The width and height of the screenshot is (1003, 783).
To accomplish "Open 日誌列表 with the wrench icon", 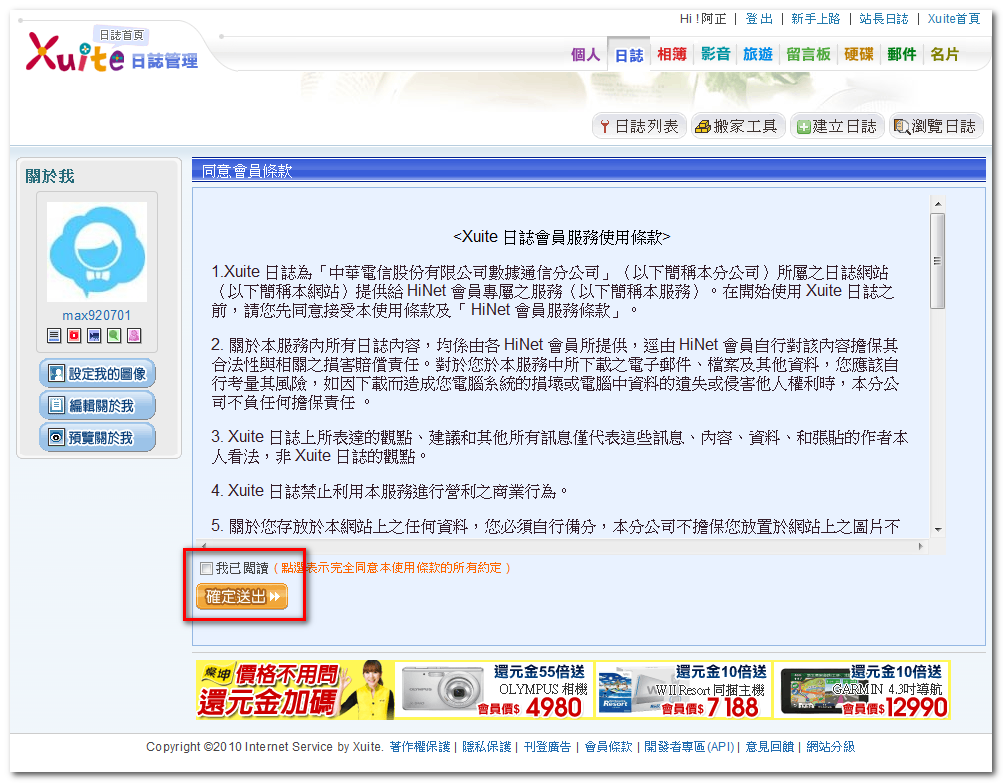I will tap(638, 126).
